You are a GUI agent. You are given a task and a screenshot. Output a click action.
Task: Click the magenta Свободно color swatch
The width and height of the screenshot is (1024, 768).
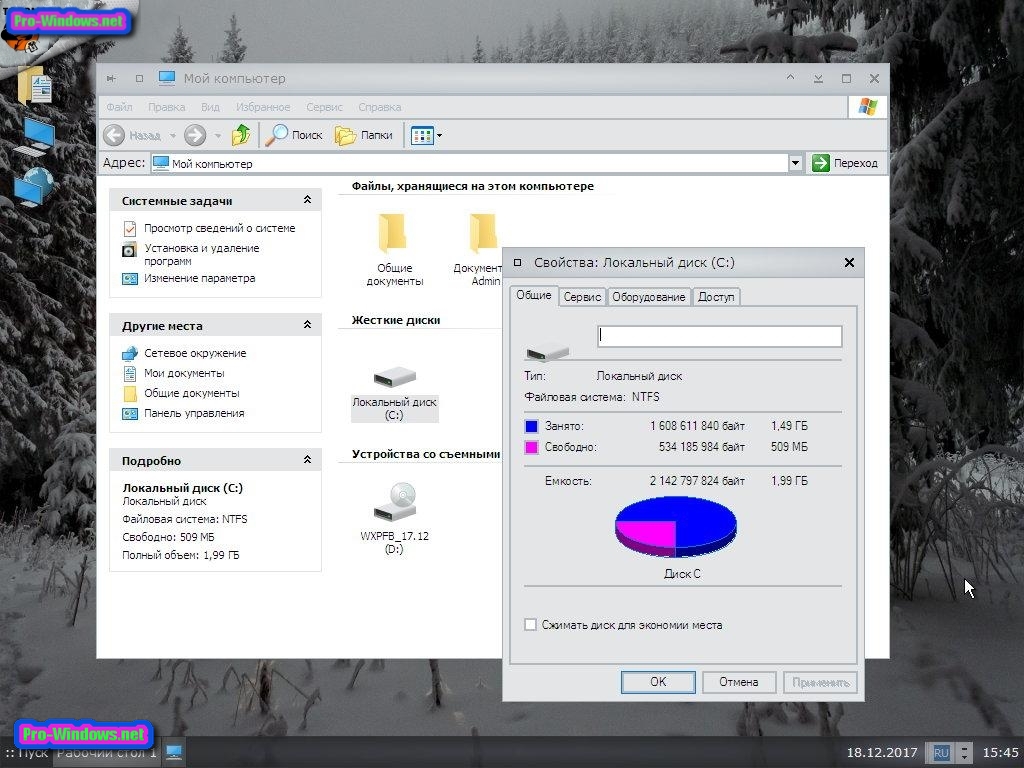pos(532,447)
